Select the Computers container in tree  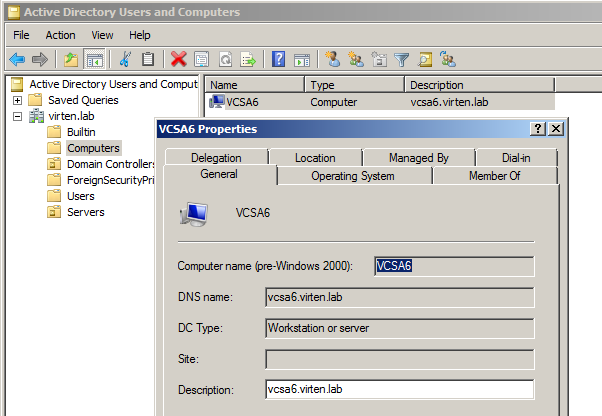pyautogui.click(x=93, y=148)
